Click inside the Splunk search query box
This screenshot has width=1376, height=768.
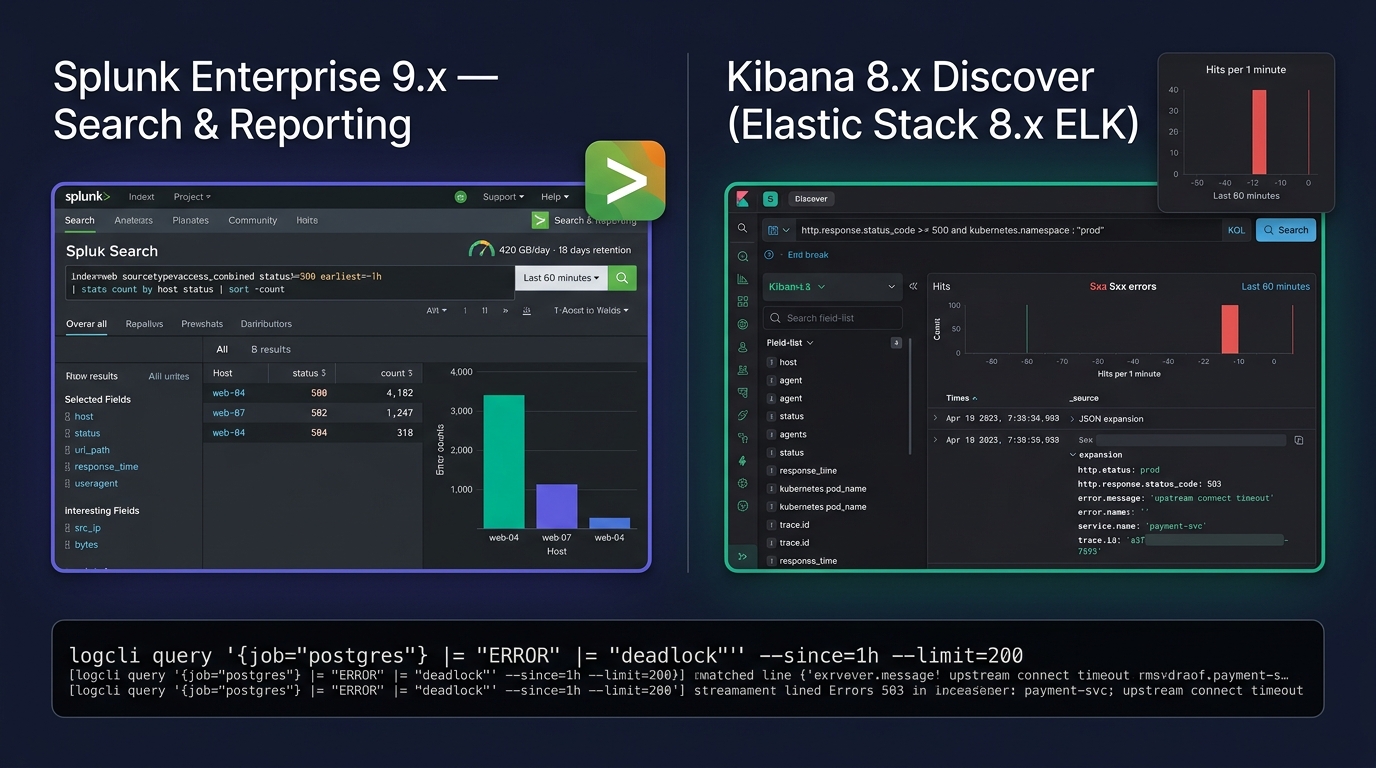click(x=290, y=283)
